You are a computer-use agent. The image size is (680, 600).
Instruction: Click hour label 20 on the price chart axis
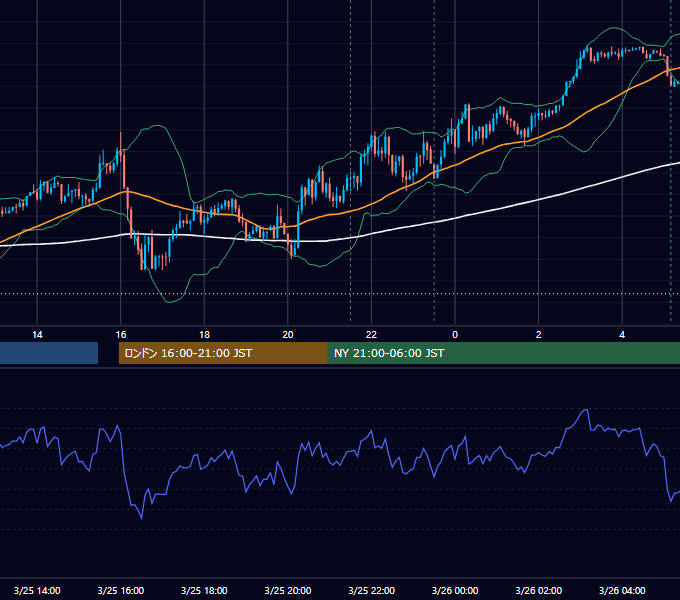pyautogui.click(x=288, y=335)
